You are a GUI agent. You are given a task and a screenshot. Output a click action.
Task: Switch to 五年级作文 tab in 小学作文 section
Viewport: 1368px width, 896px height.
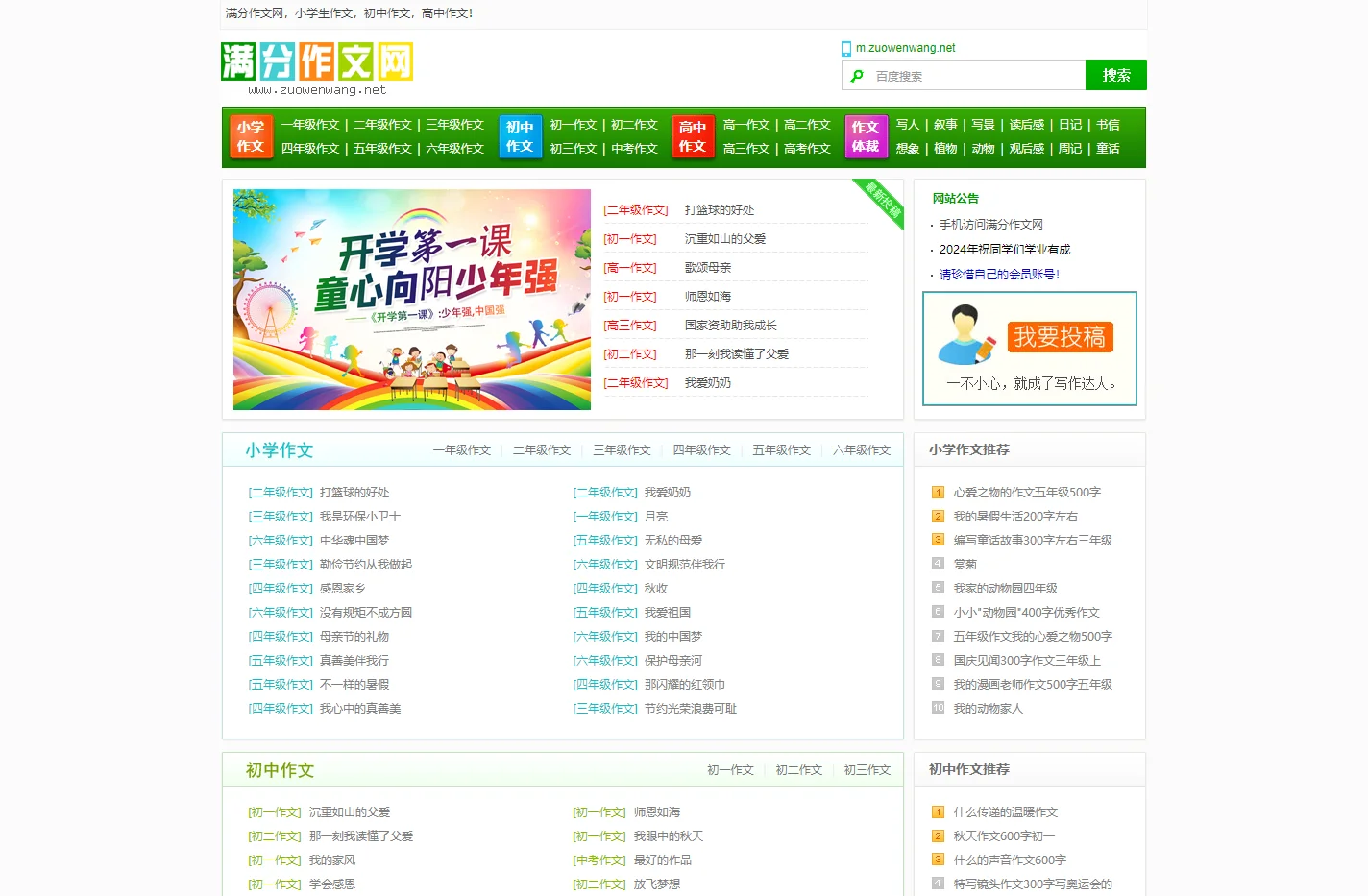pyautogui.click(x=781, y=450)
